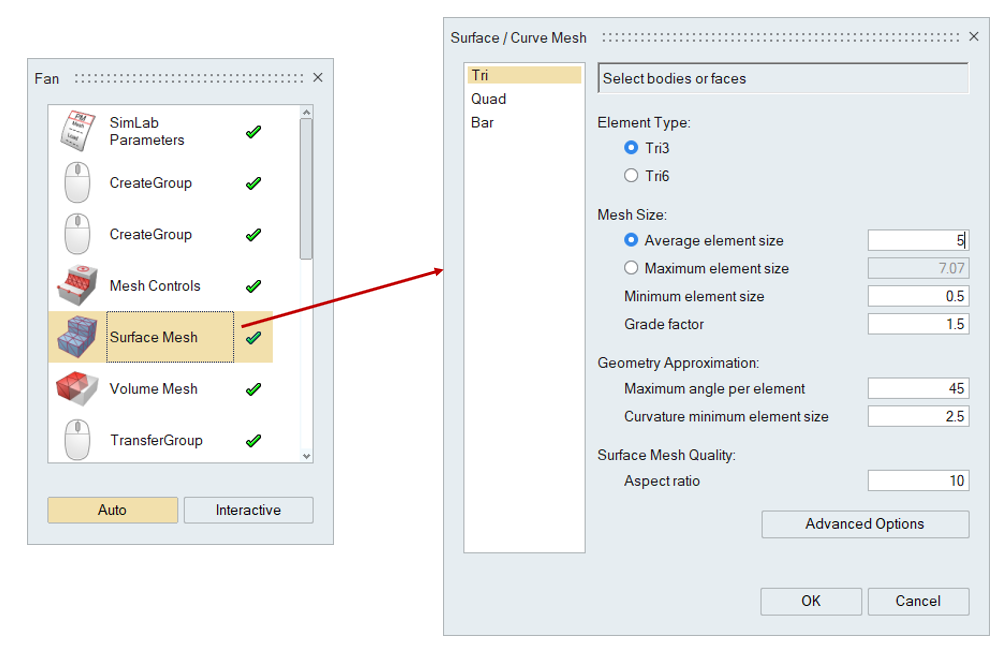
Task: Click the second CreateGroup mouse icon
Action: tap(77, 234)
